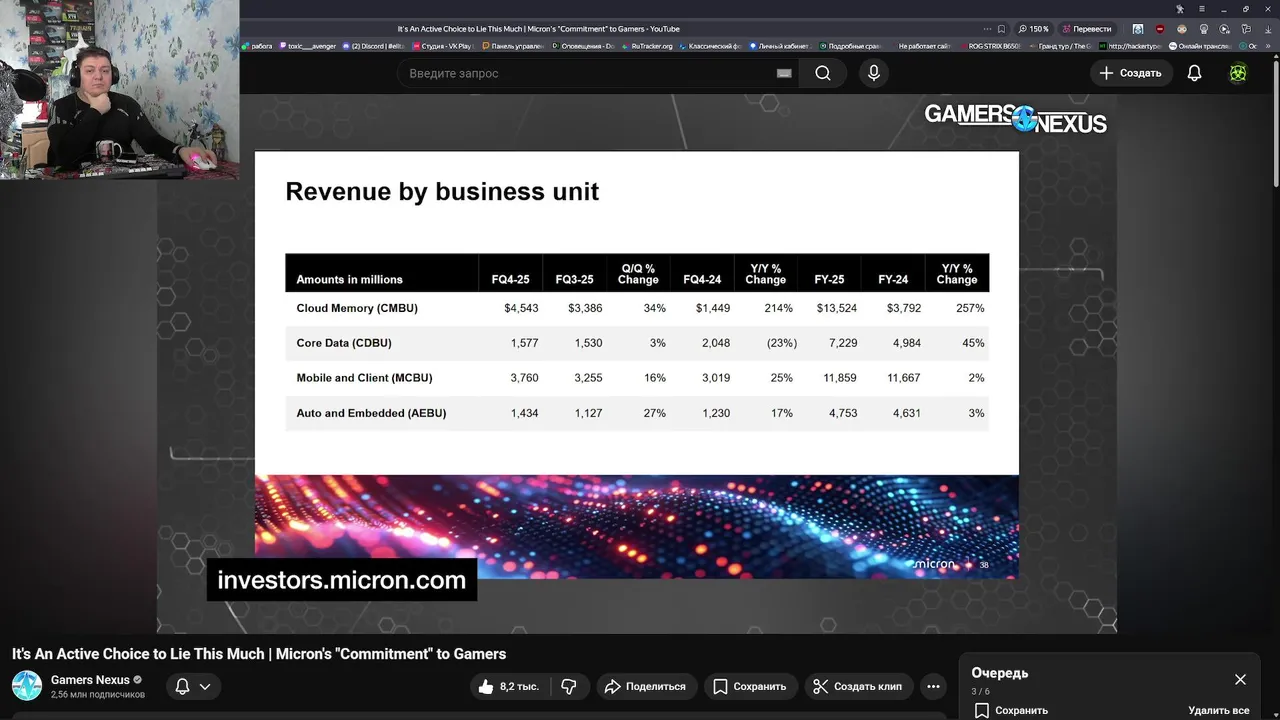Open the Студия - VK Play bookmark
The image size is (1280, 720).
point(444,46)
